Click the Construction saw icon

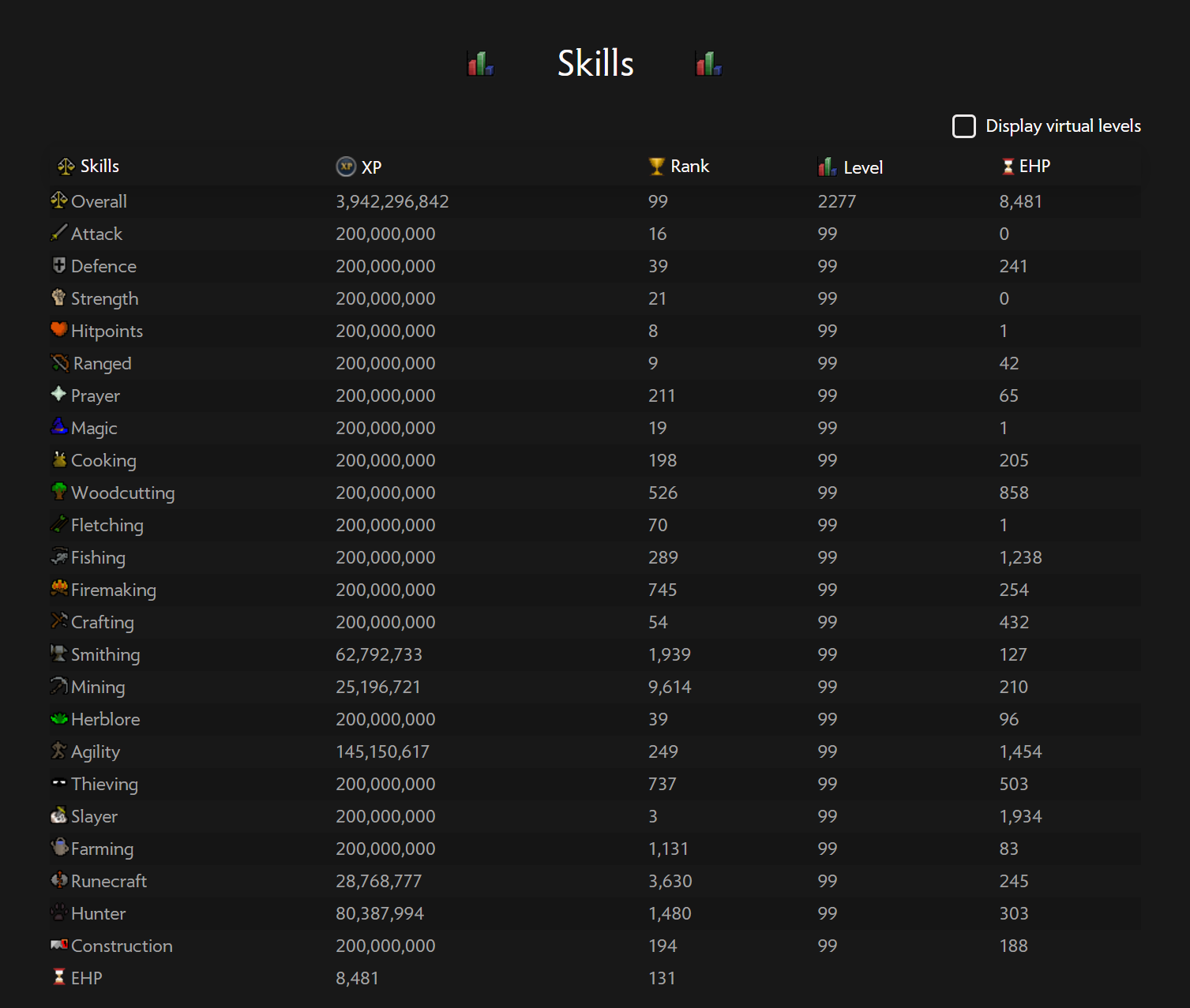[x=59, y=945]
